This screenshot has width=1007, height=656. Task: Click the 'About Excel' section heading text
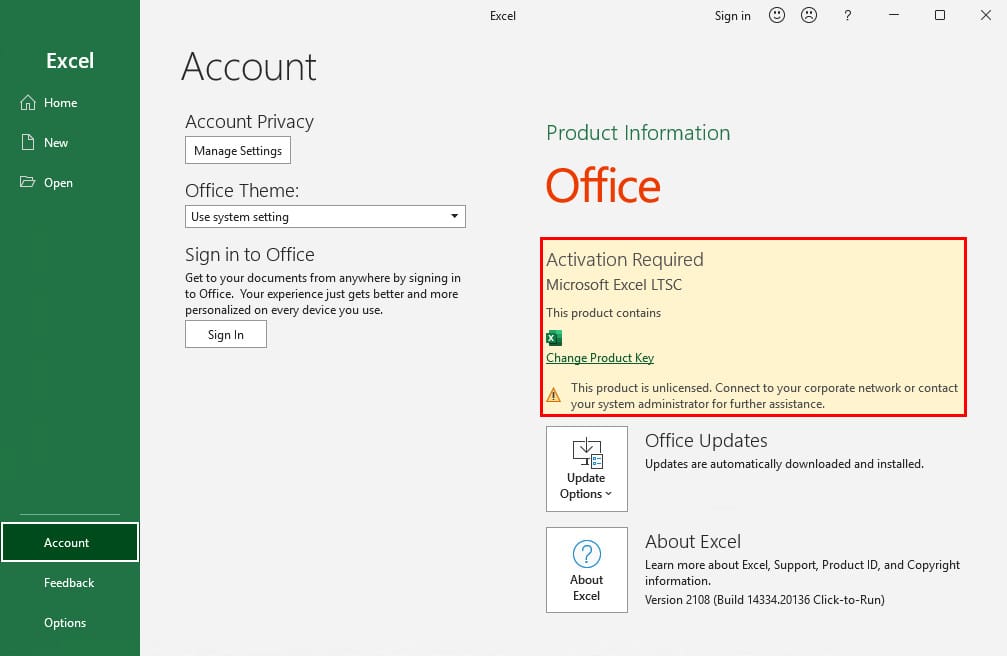click(693, 542)
